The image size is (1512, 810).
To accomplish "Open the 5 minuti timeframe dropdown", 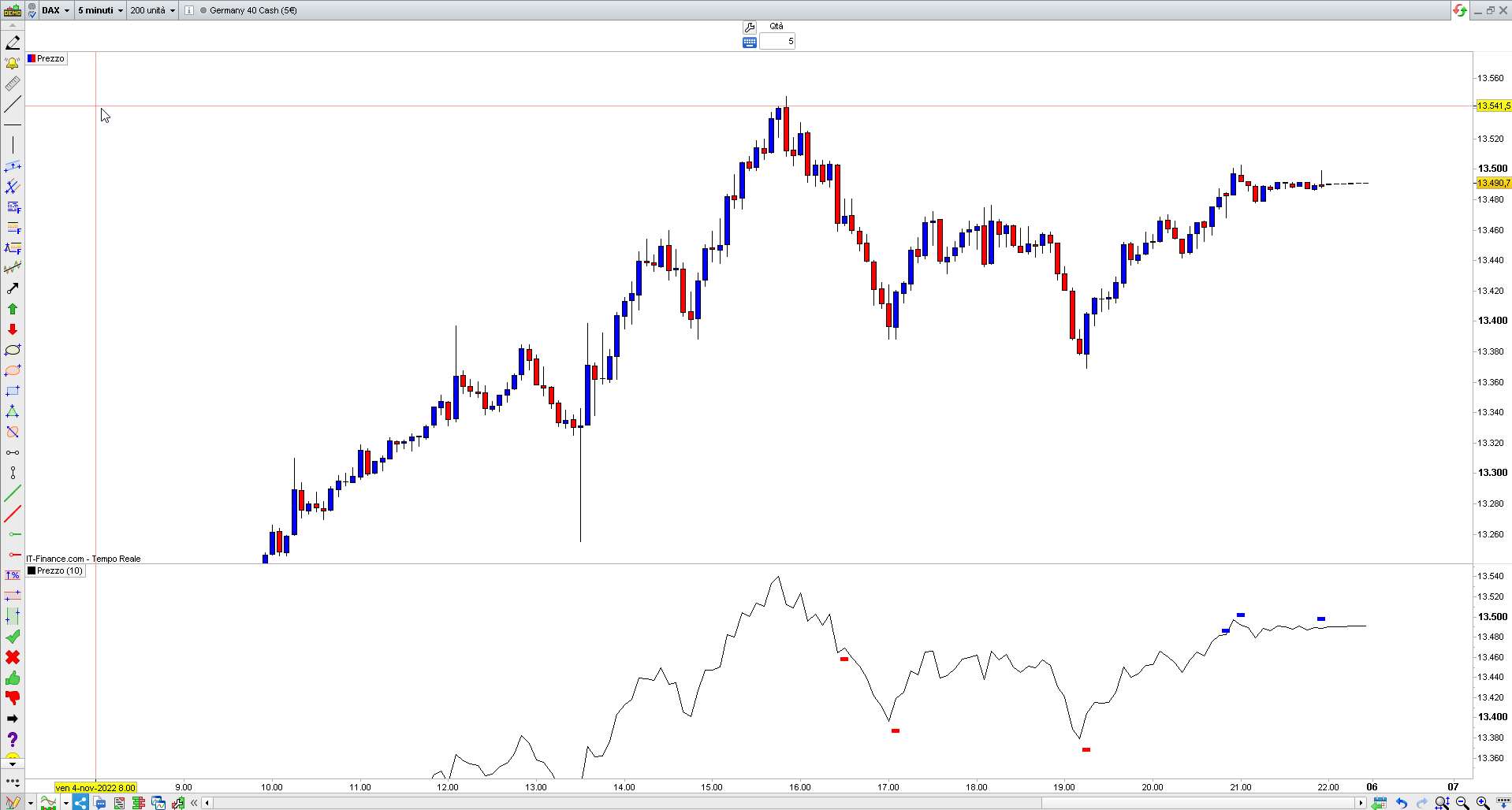I will (x=100, y=10).
